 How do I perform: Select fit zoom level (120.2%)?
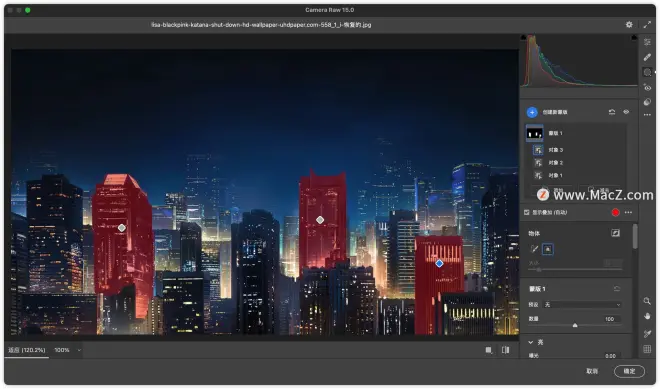click(27, 350)
